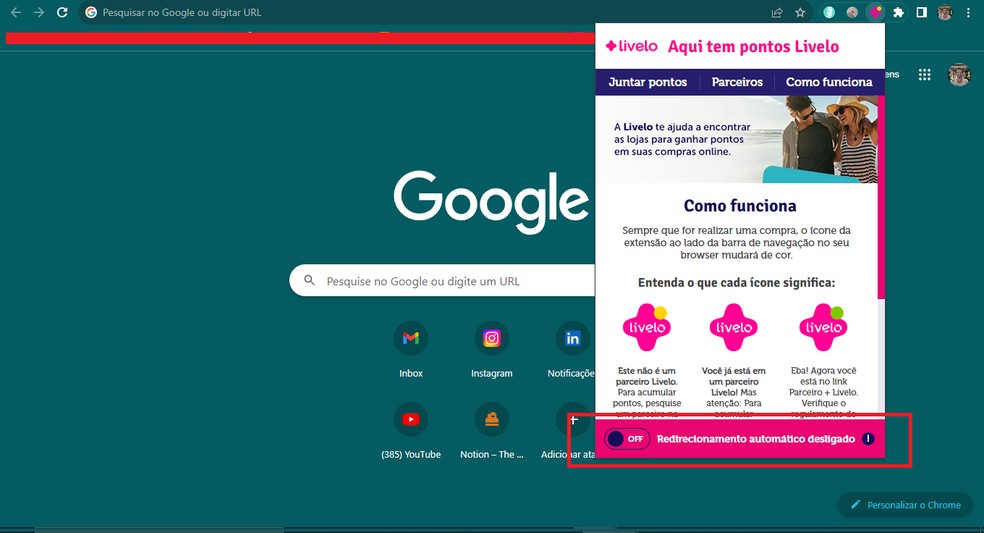Viewport: 984px width, 533px height.
Task: Click 'Você já está em um parceiro' description
Action: 734,390
